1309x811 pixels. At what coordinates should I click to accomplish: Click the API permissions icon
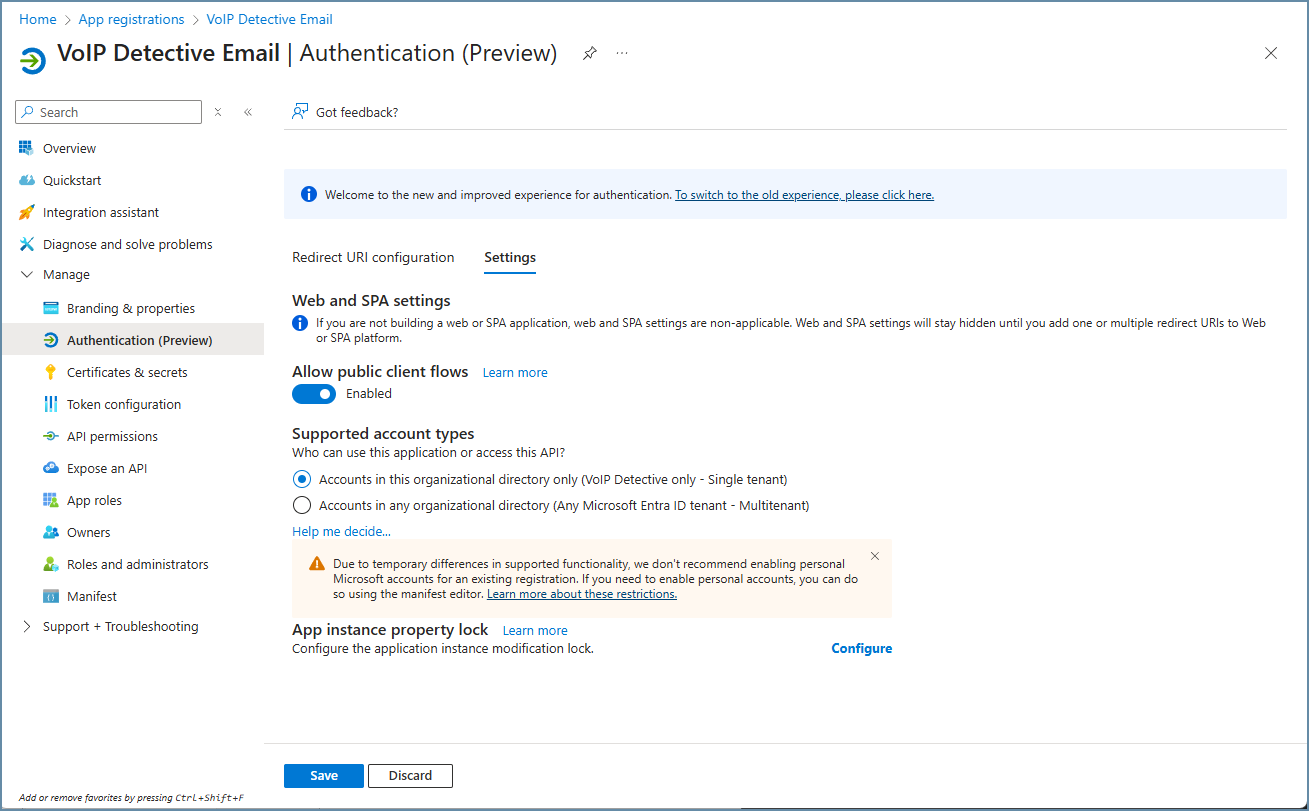(51, 436)
